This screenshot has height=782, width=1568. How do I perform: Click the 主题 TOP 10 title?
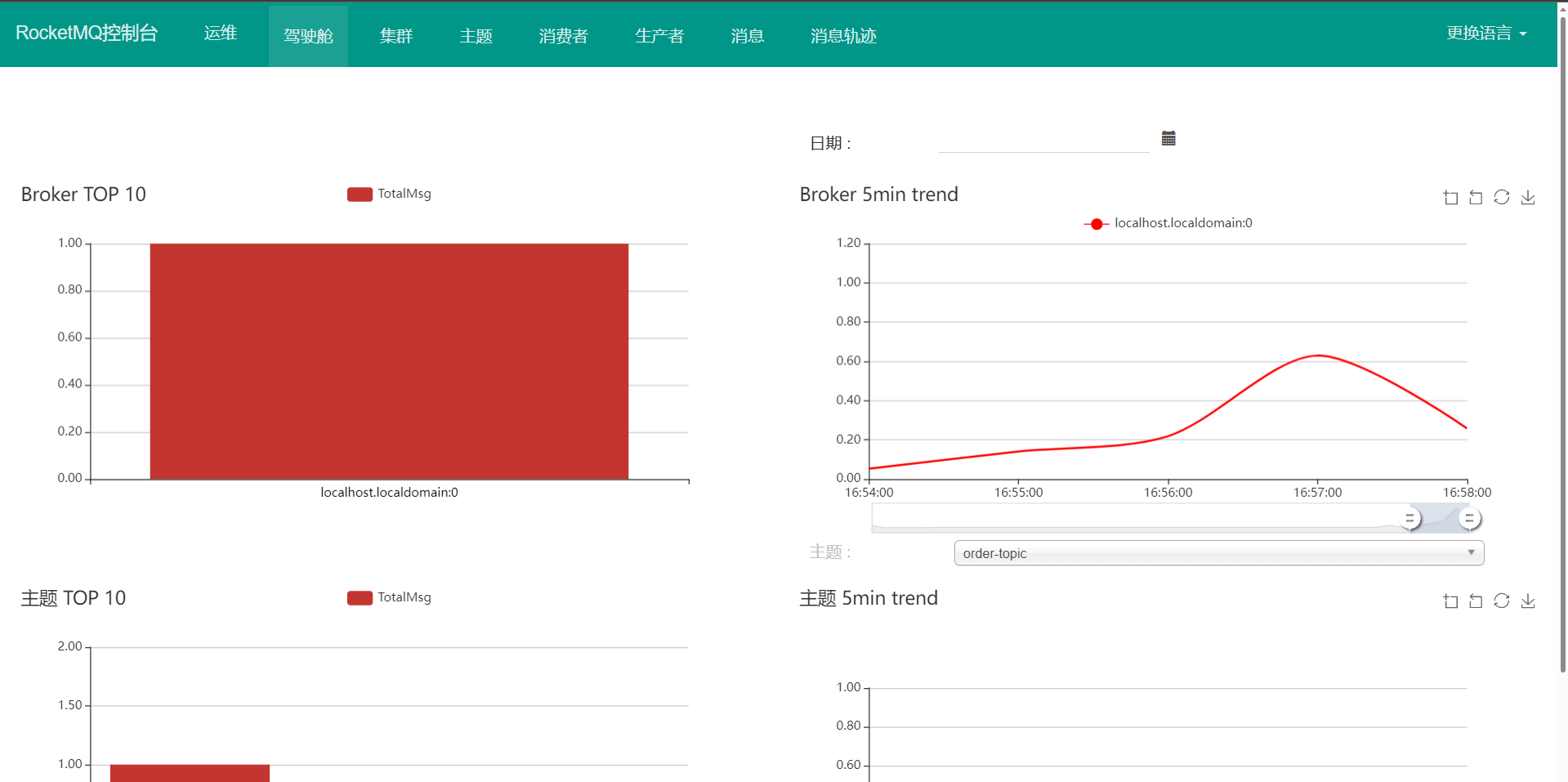point(74,598)
